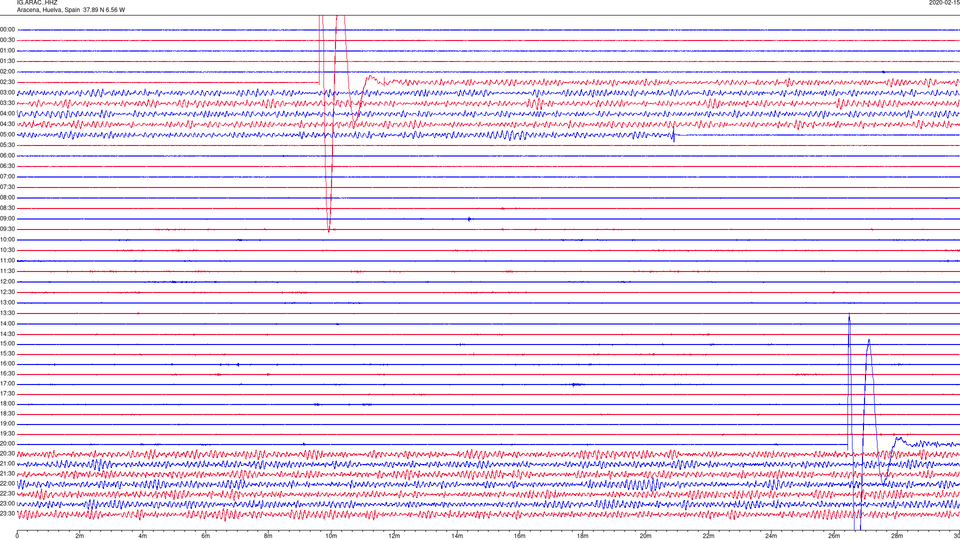Select the 00:30 trace time label

[x=7, y=40]
